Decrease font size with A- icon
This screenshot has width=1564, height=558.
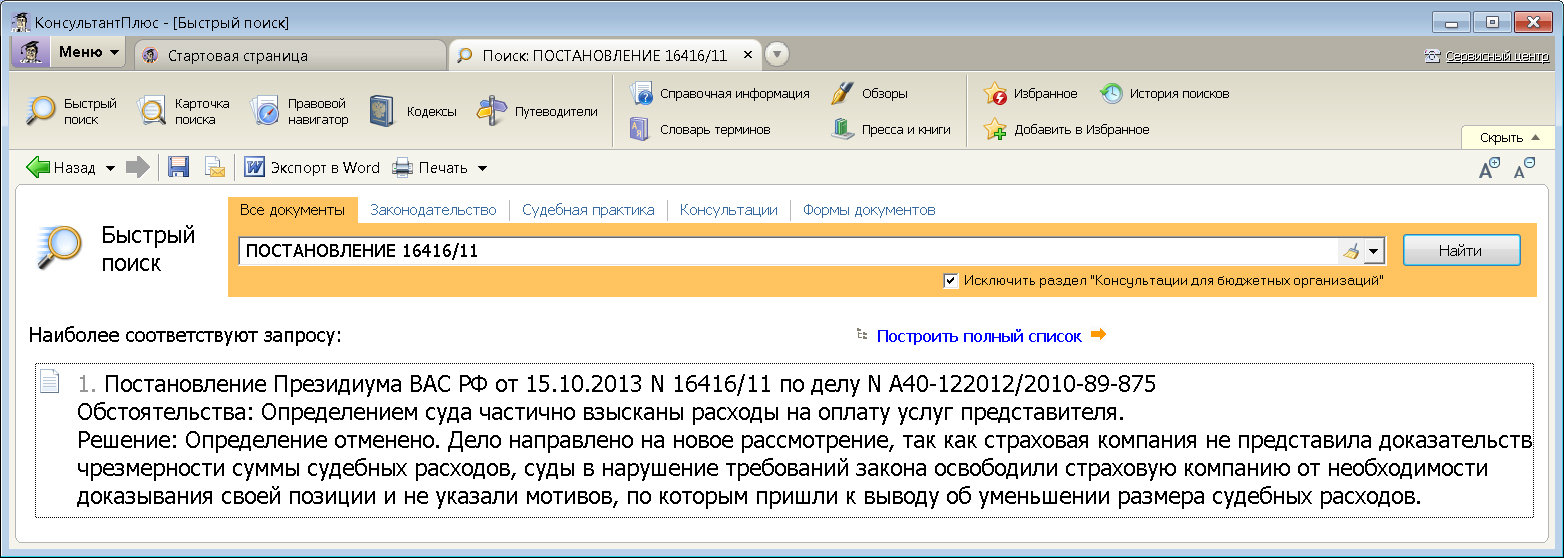[1524, 168]
